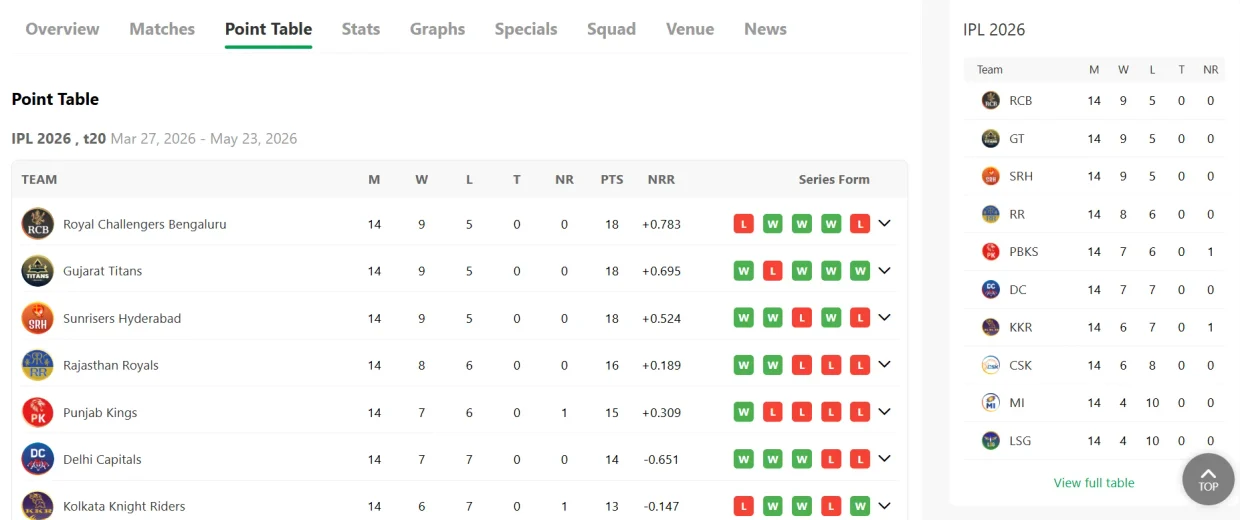Click RR logo in IPL 2026 sidebar

coord(991,214)
